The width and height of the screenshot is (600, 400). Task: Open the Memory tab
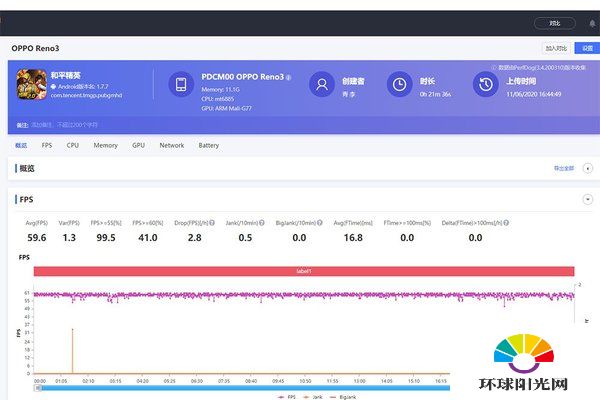coord(106,145)
